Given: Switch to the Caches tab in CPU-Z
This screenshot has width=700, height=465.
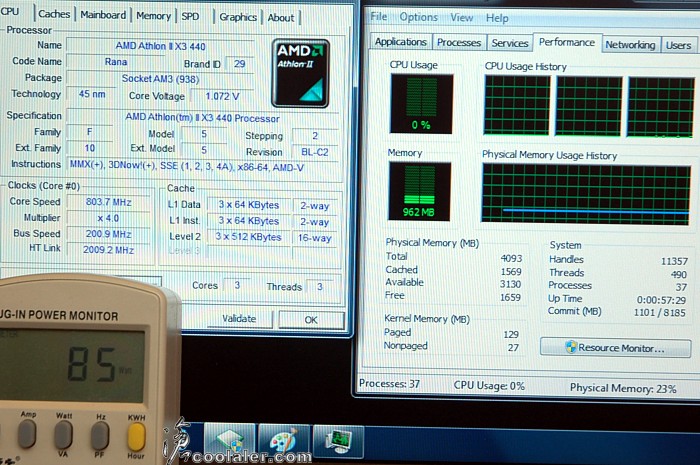Looking at the screenshot, I should 54,14.
